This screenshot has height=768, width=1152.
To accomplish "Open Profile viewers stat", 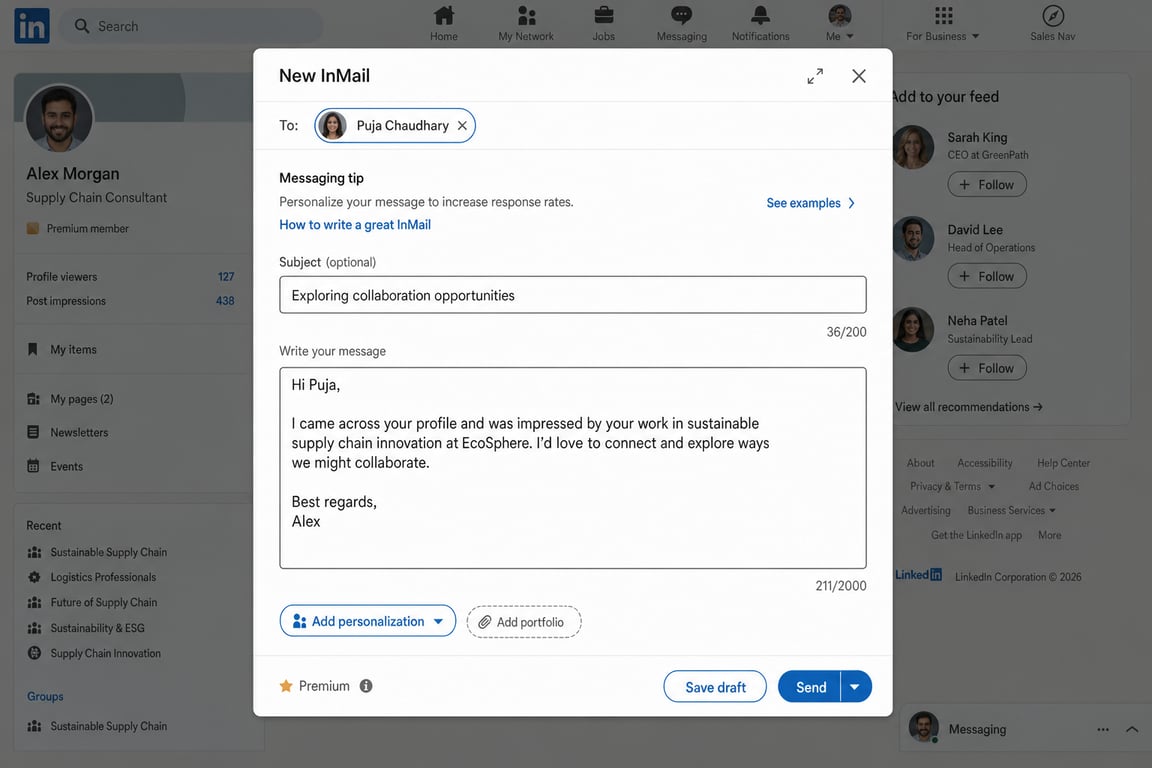I will [x=130, y=276].
